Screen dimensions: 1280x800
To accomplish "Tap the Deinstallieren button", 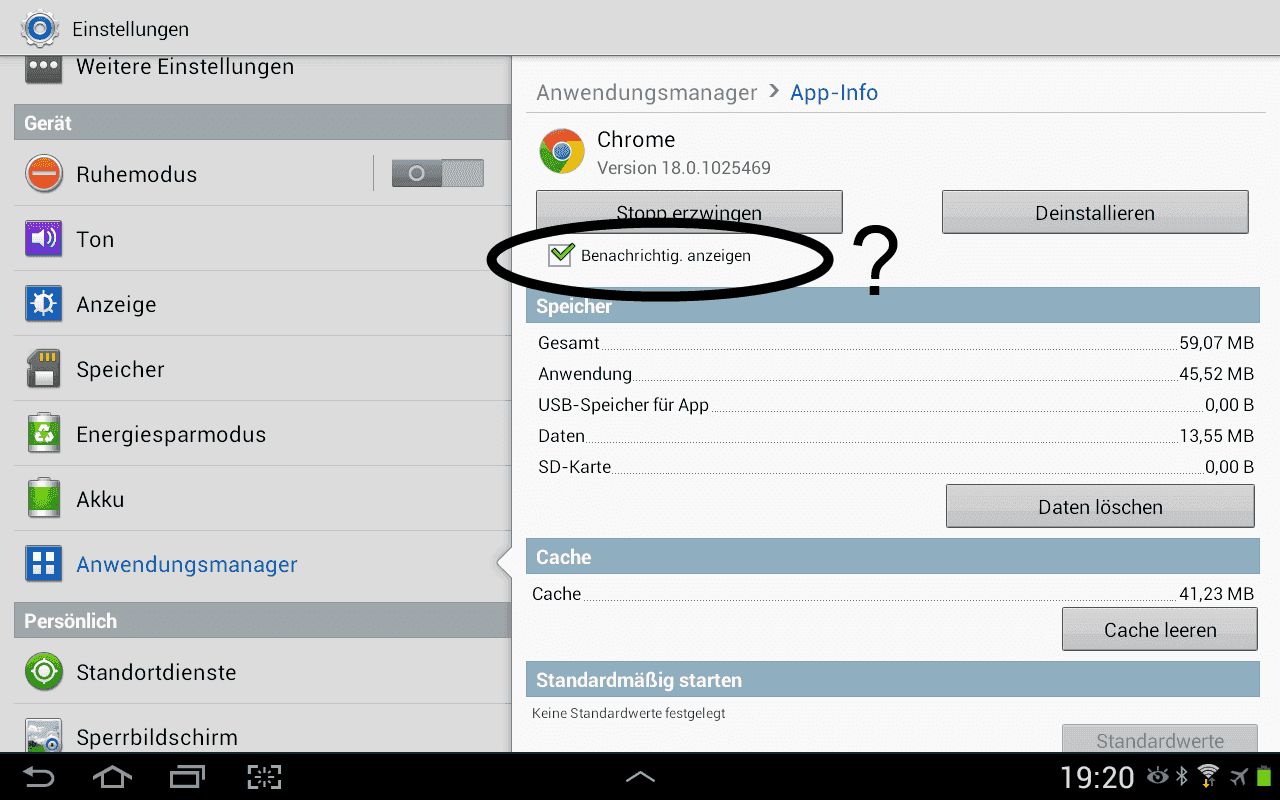I will click(1095, 212).
